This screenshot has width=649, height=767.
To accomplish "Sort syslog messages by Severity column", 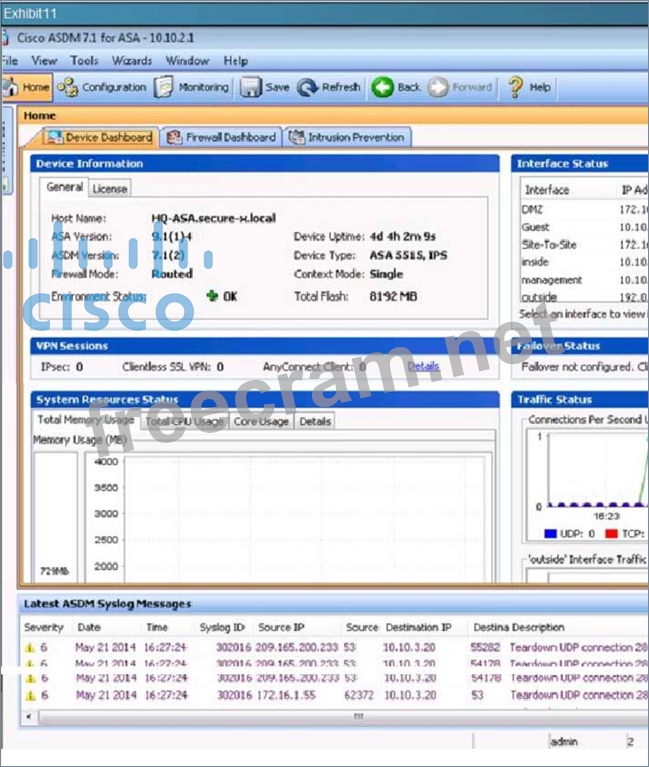I will (43, 627).
